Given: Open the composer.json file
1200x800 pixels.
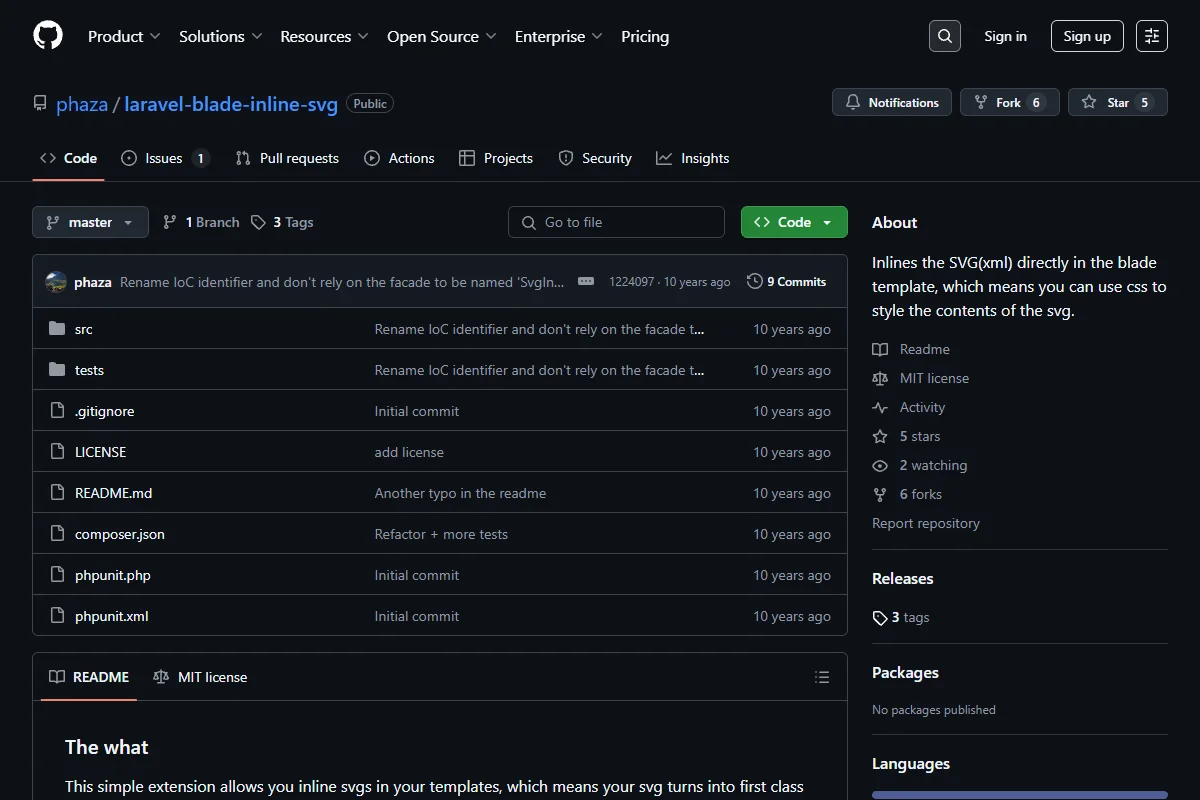Looking at the screenshot, I should 120,534.
